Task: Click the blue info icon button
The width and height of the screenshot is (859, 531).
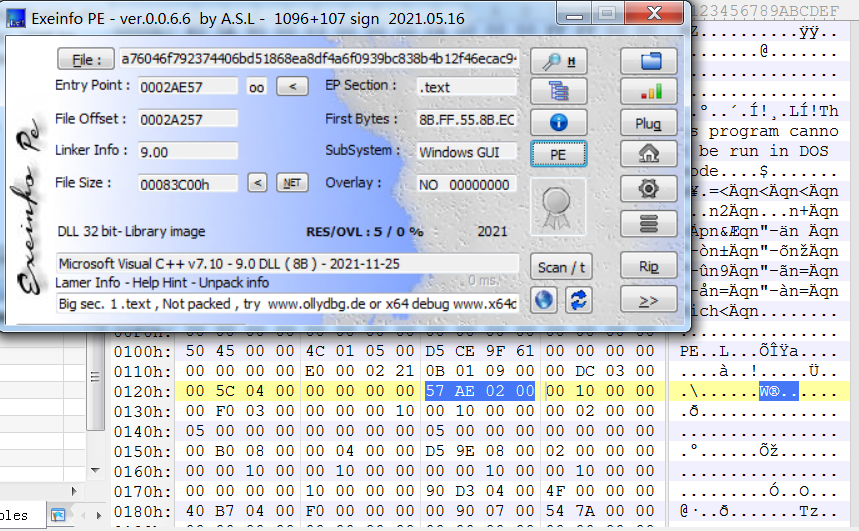Action: (x=557, y=123)
